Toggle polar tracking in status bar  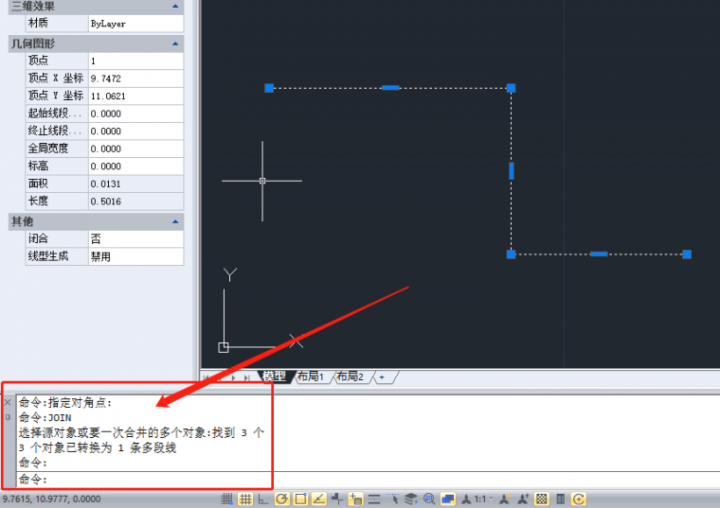click(282, 499)
